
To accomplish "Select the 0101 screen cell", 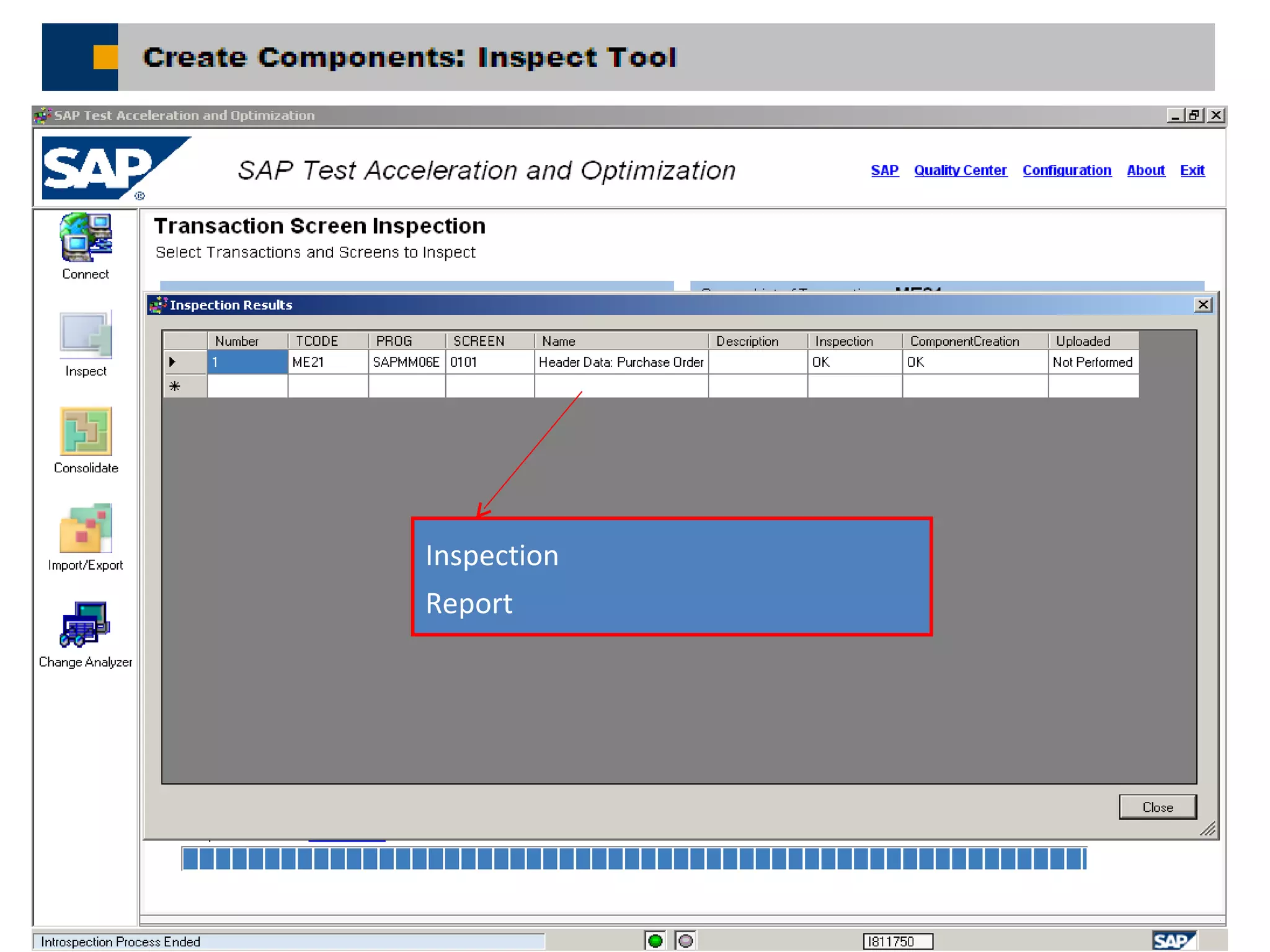I will coord(490,362).
